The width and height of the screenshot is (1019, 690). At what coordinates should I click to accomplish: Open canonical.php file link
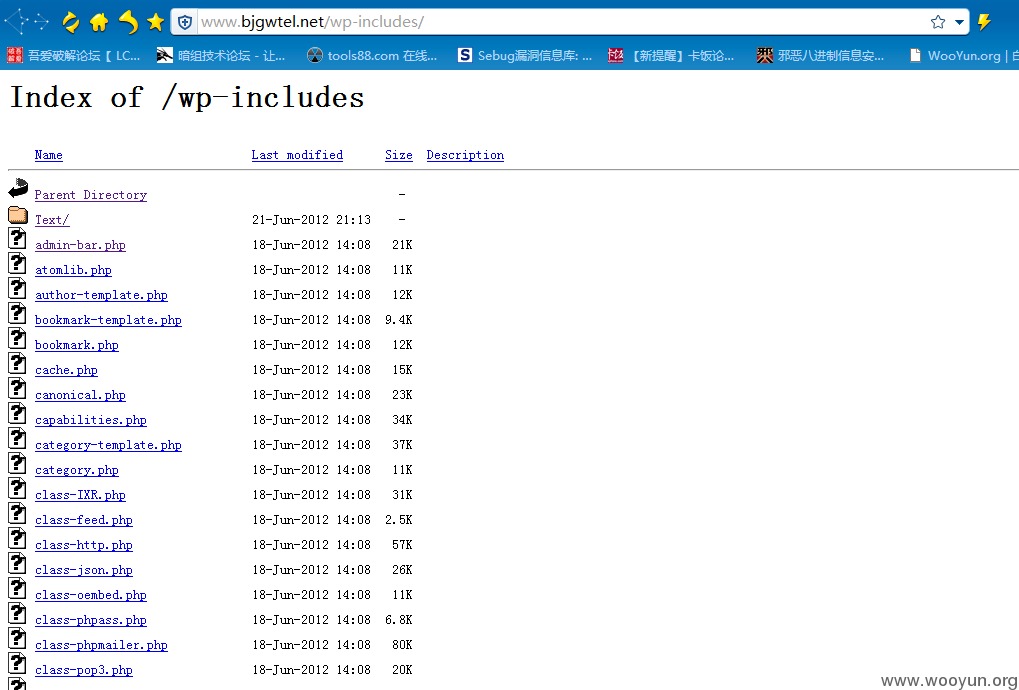81,395
